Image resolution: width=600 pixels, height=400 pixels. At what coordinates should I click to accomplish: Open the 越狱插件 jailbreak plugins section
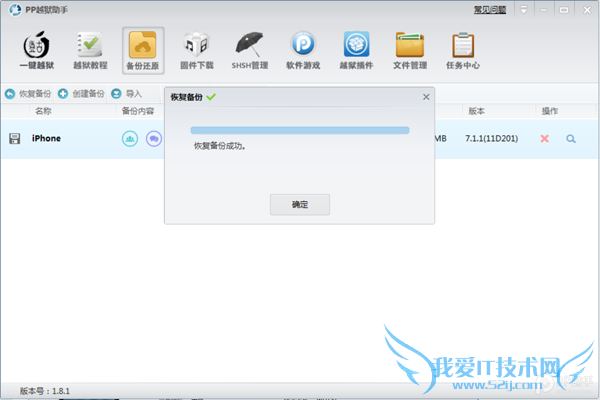pos(356,51)
